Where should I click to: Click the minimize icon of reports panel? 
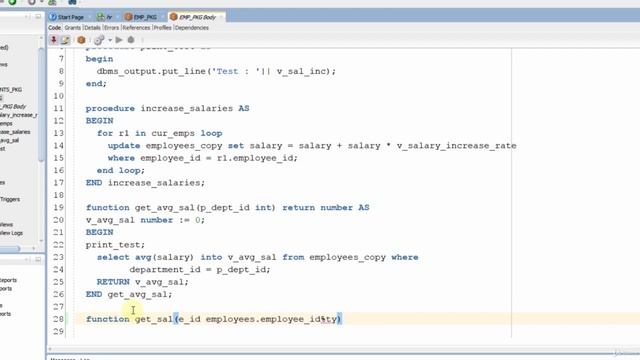coord(38,259)
